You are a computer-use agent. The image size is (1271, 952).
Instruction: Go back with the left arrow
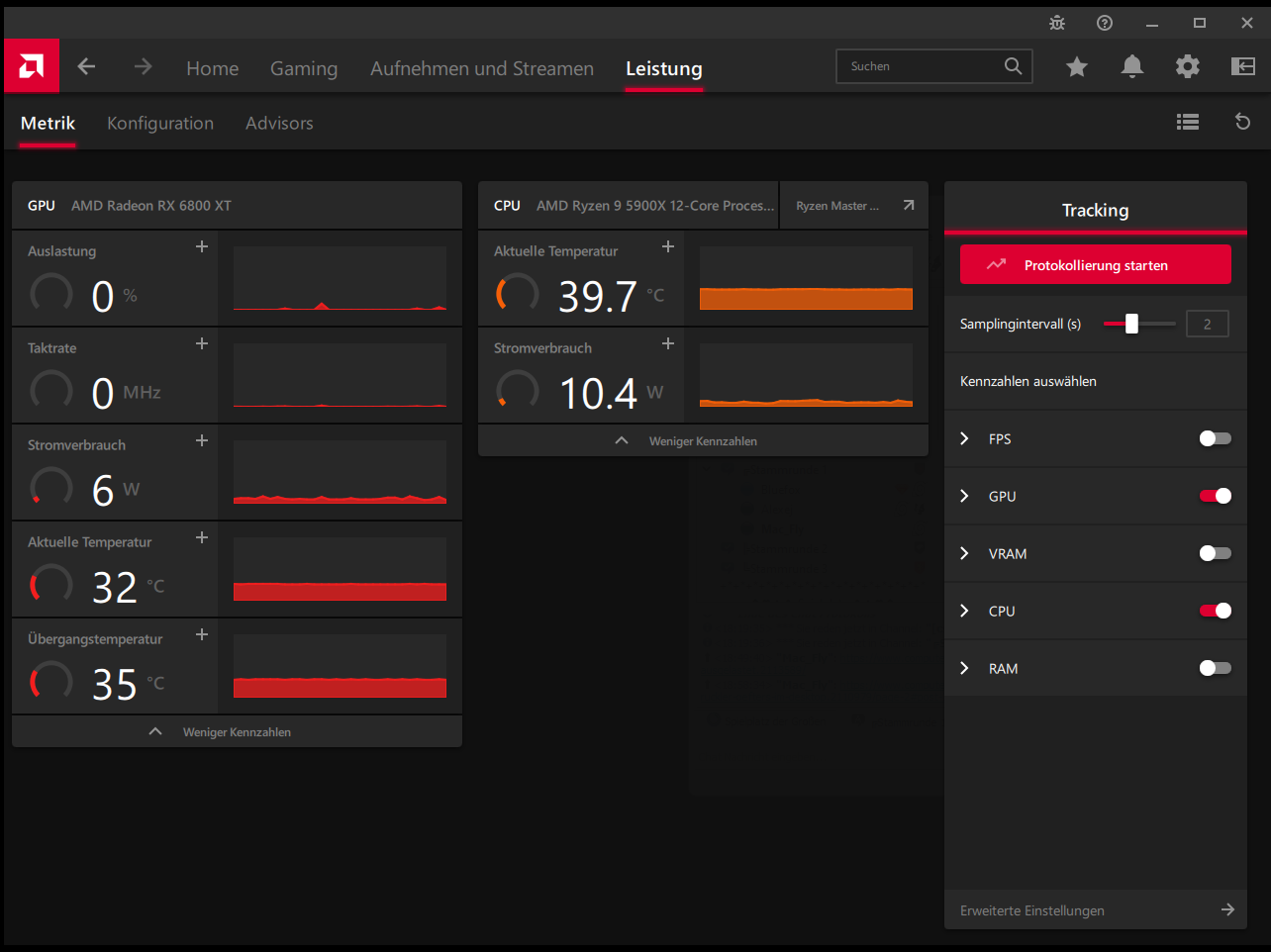coord(87,66)
